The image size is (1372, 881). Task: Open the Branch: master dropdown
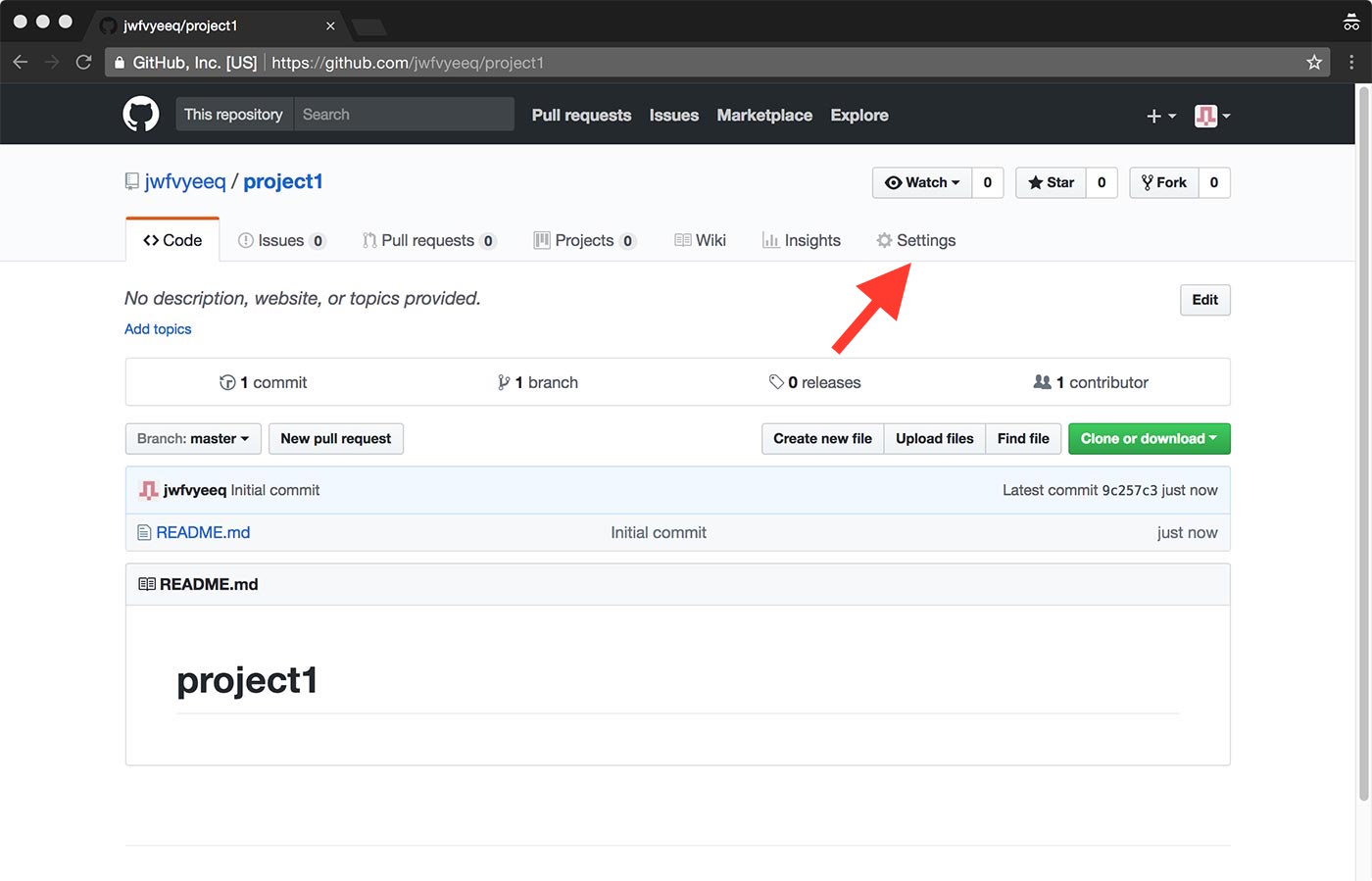click(x=193, y=439)
